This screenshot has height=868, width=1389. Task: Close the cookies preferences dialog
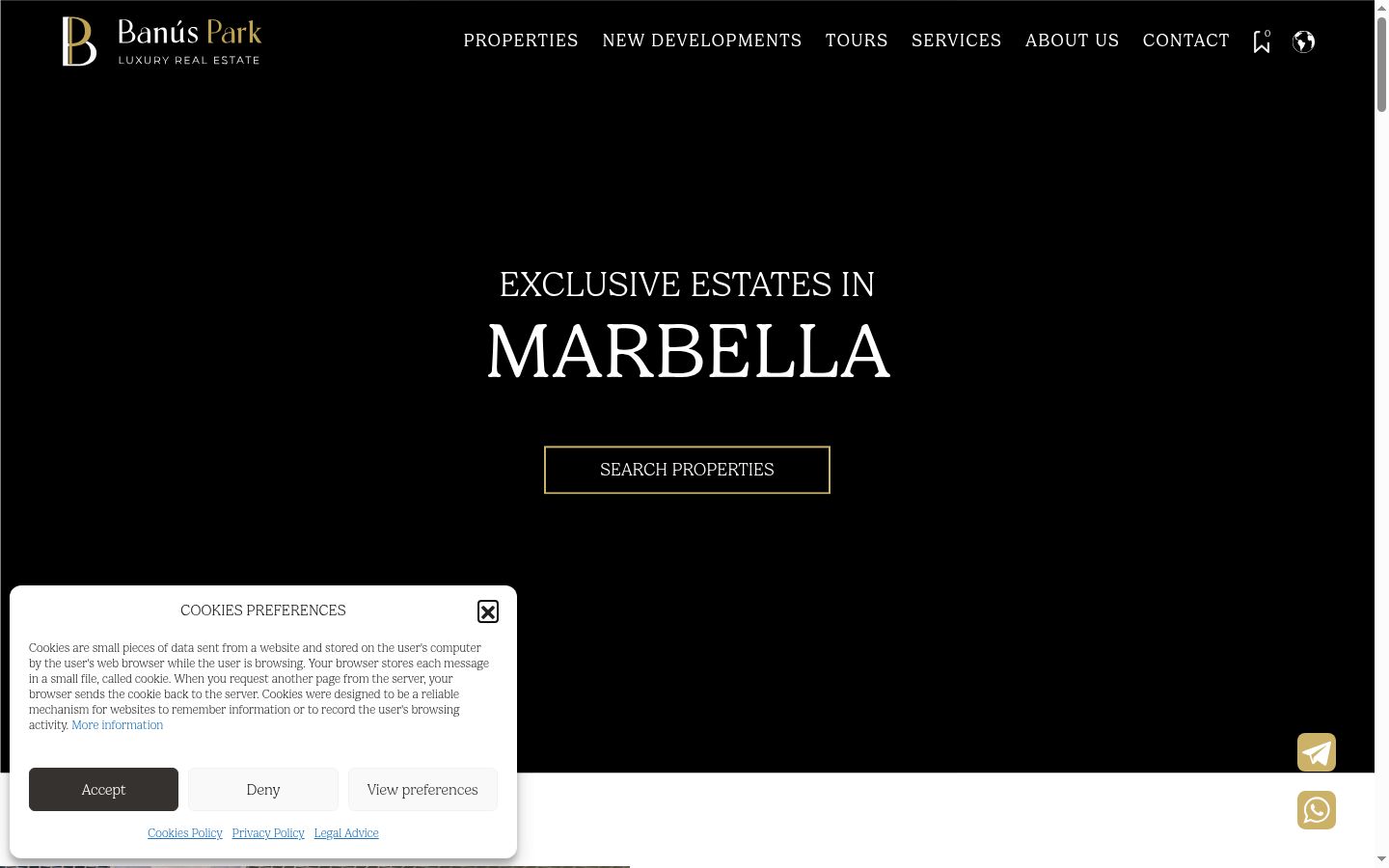coord(488,611)
